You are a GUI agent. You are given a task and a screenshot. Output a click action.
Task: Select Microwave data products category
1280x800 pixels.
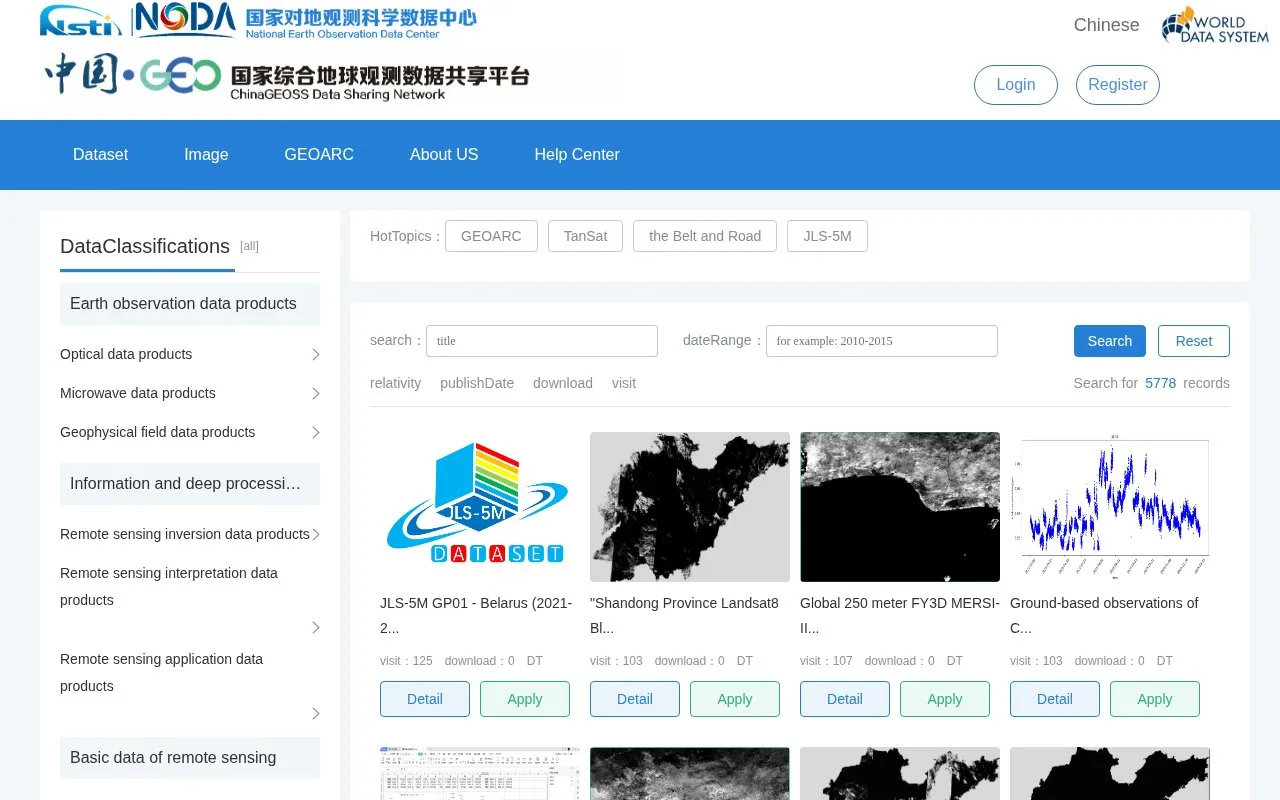138,393
